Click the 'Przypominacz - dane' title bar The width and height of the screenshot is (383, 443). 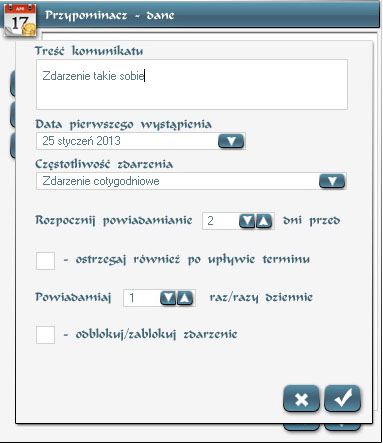point(207,15)
